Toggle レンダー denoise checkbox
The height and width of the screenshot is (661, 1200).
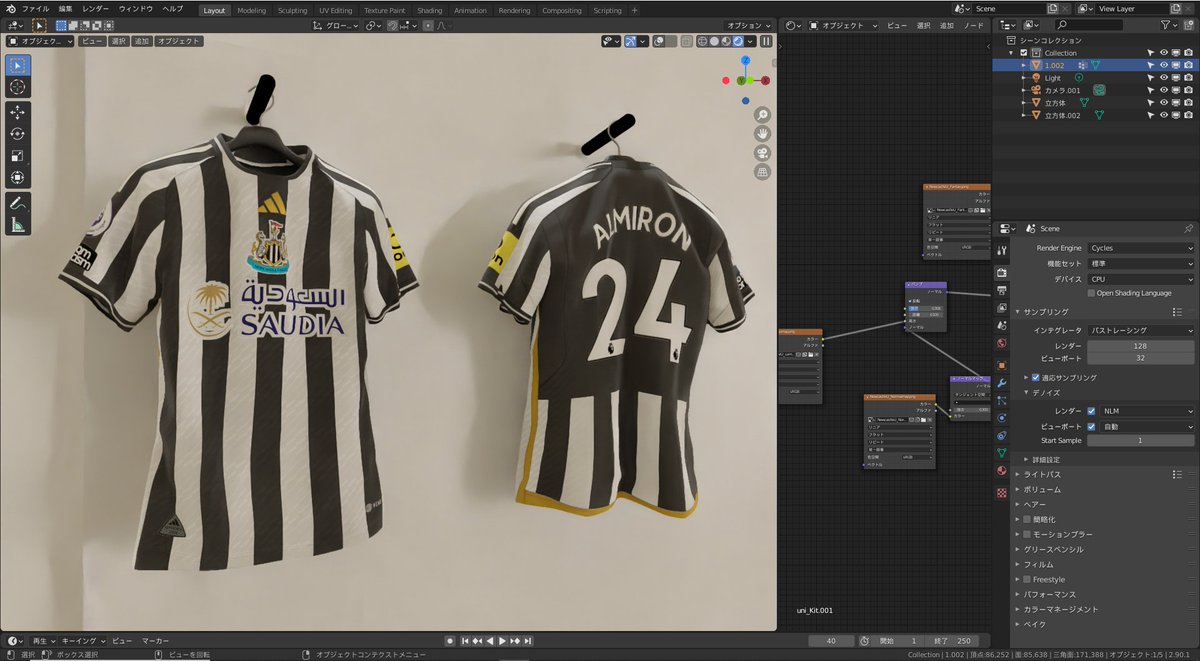[1091, 411]
